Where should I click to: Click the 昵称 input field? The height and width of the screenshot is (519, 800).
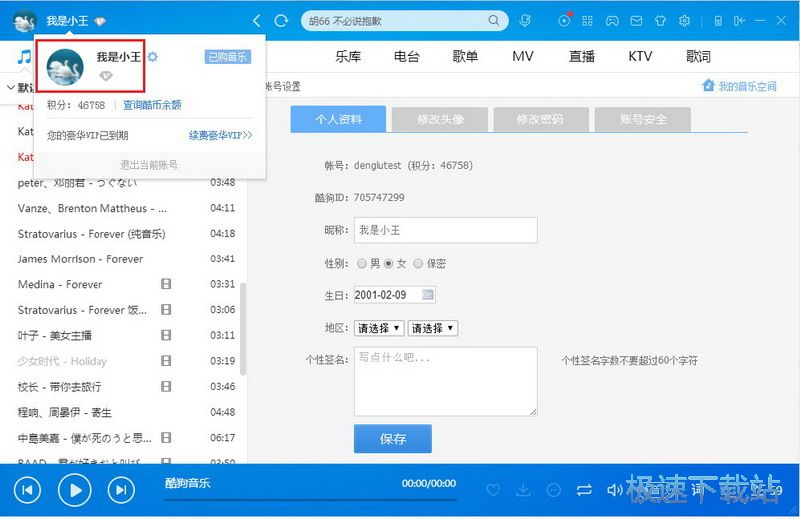(445, 230)
